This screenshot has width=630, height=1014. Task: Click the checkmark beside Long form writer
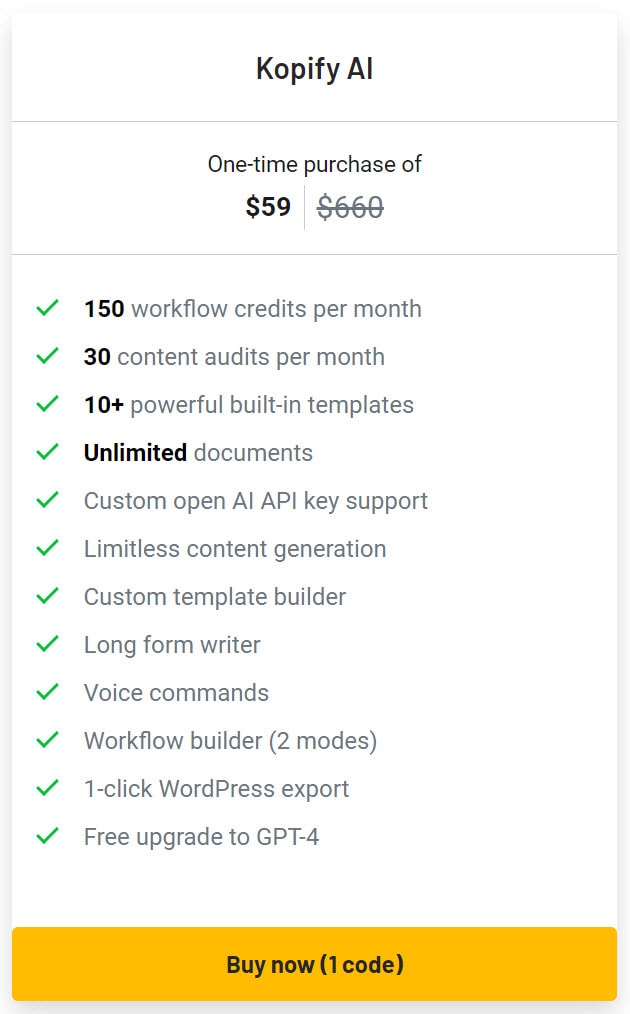coord(46,645)
